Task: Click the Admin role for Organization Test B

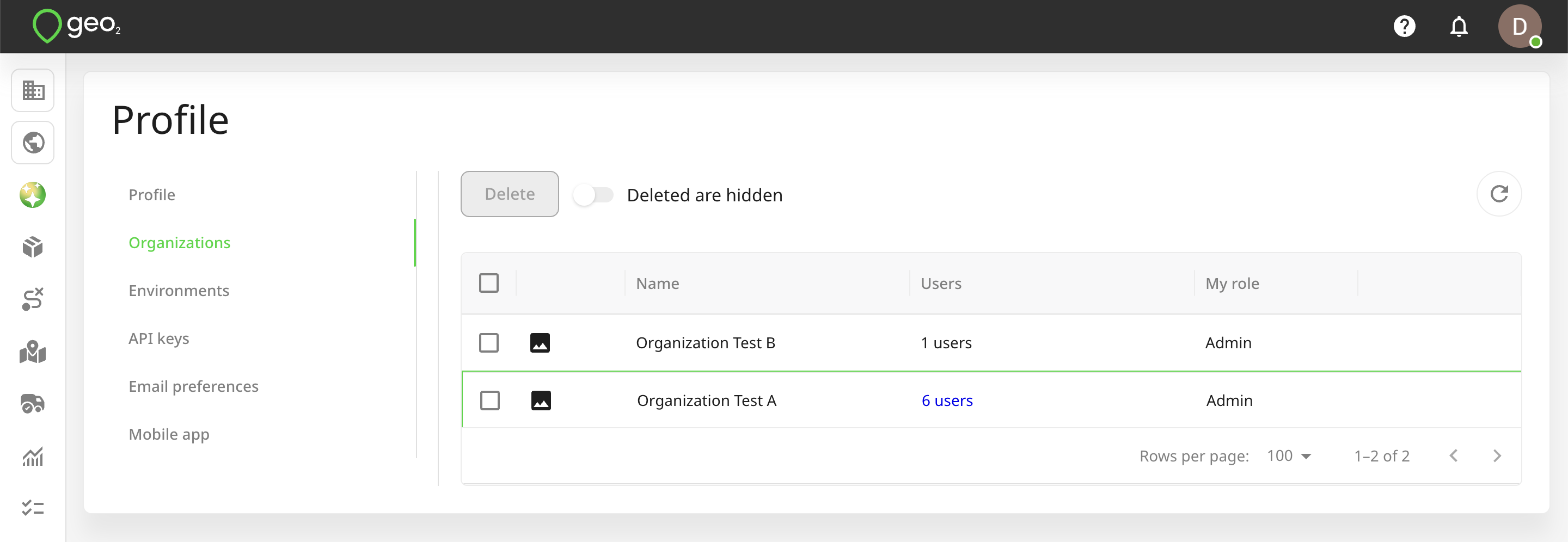Action: click(x=1228, y=343)
